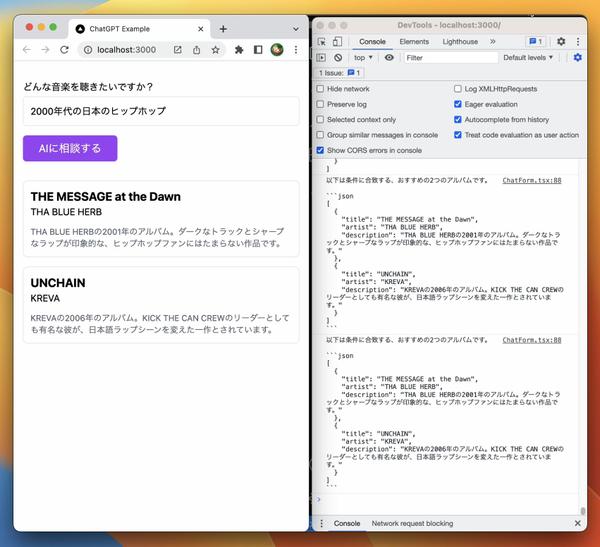The height and width of the screenshot is (547, 600).
Task: Toggle console settings blue gear
Action: [x=578, y=57]
